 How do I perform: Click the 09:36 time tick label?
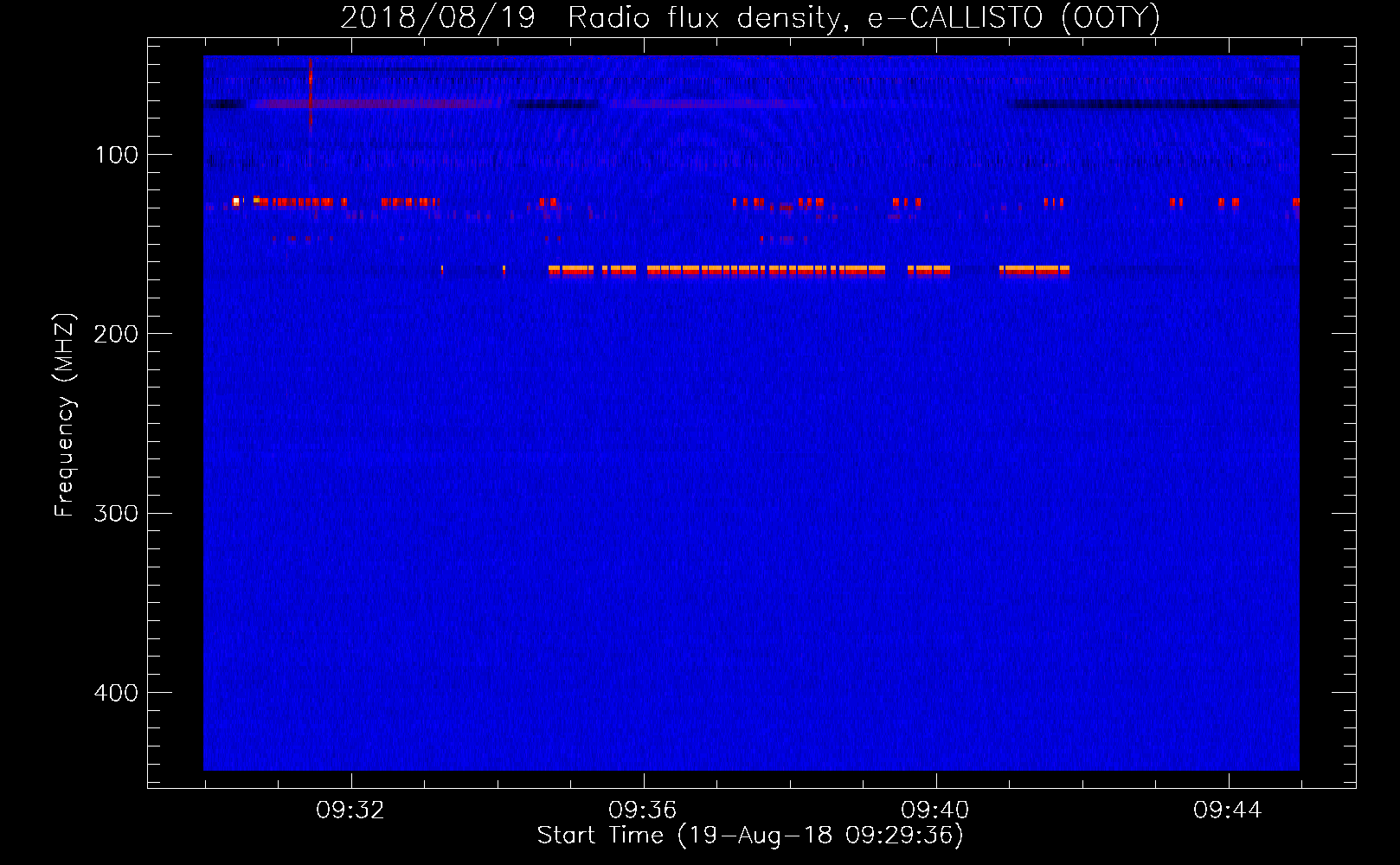tap(643, 811)
